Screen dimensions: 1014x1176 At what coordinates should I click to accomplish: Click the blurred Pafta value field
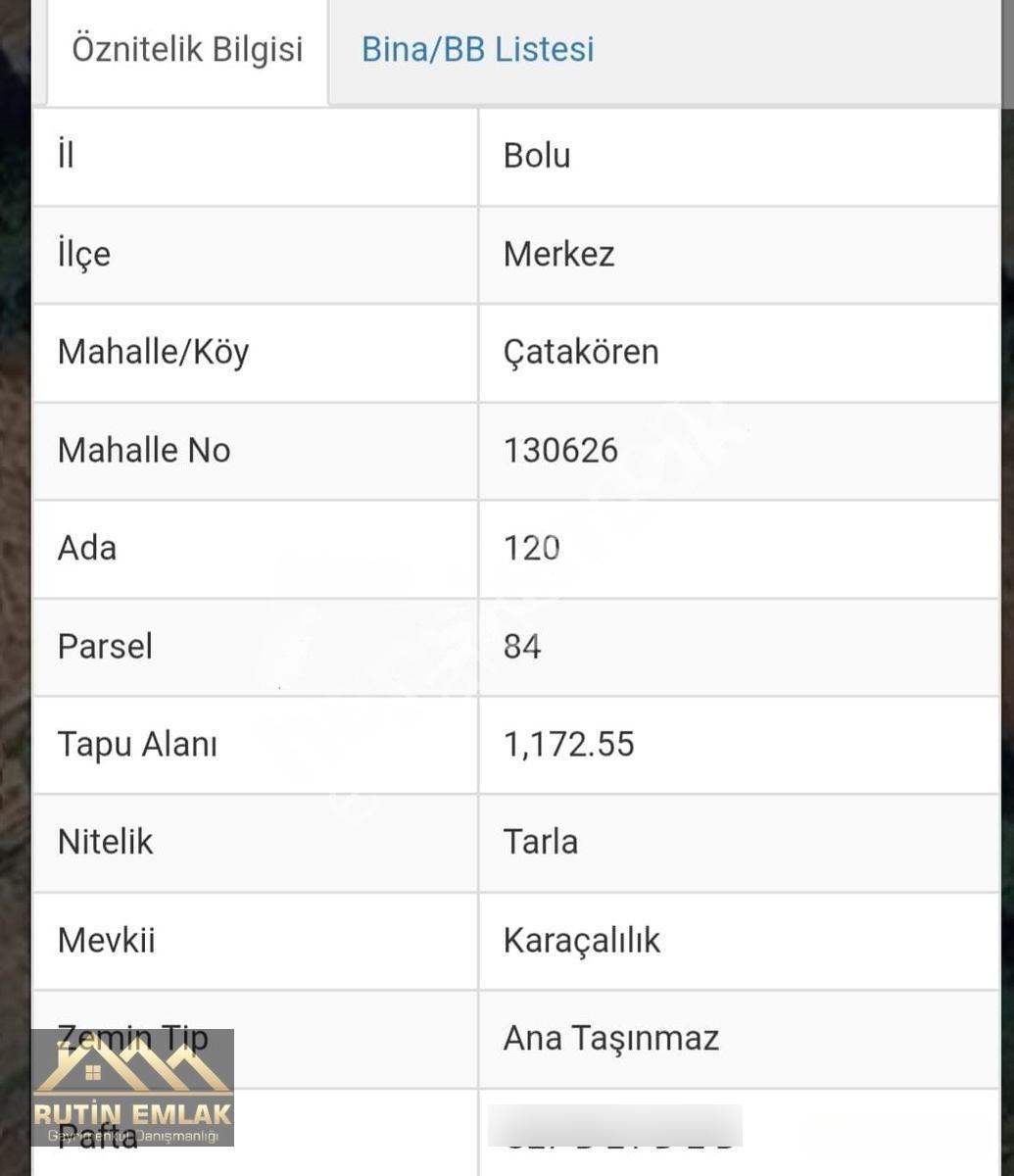pyautogui.click(x=615, y=1126)
